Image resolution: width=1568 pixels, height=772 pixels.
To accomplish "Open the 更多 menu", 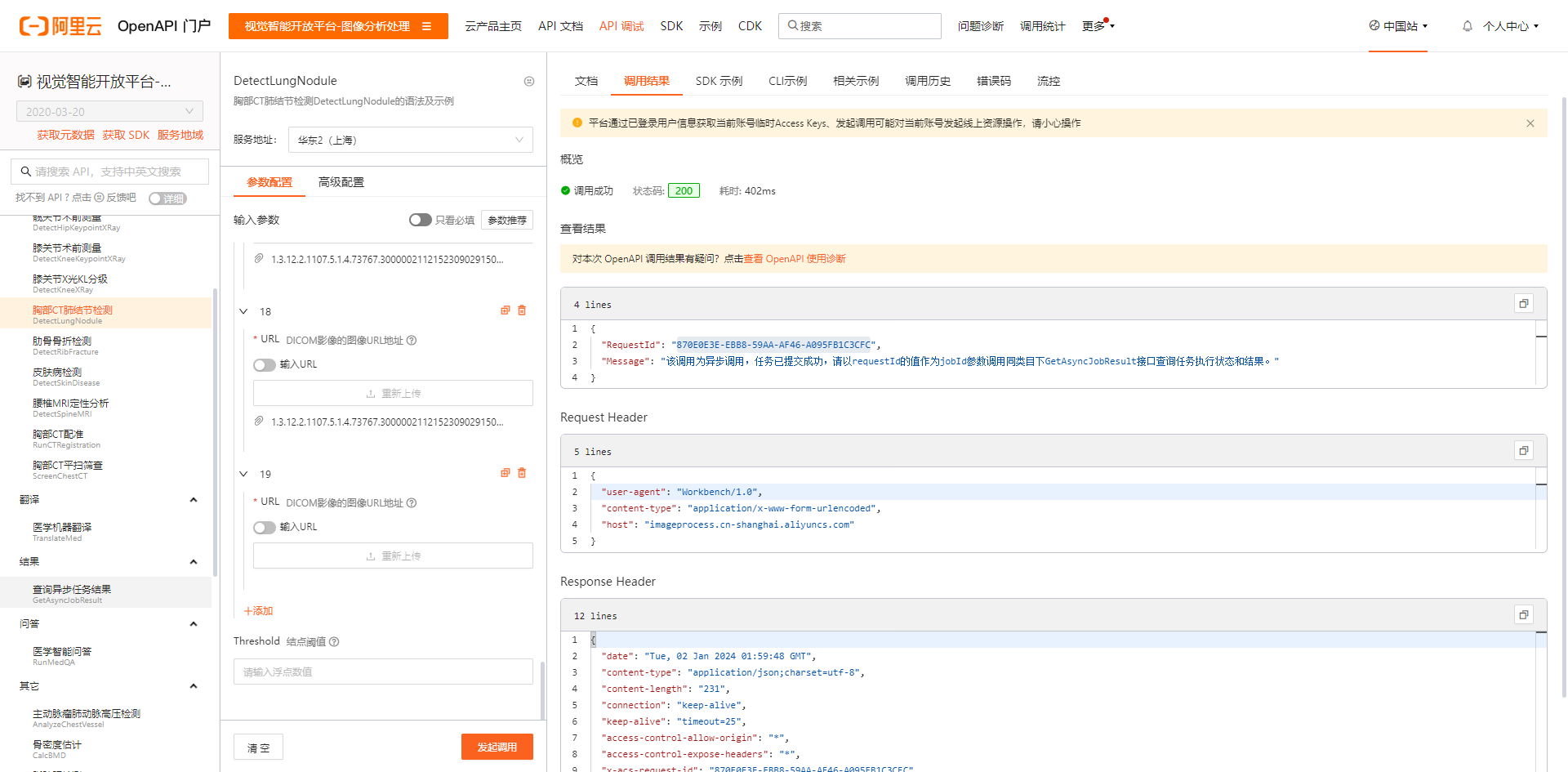I will [x=1098, y=26].
